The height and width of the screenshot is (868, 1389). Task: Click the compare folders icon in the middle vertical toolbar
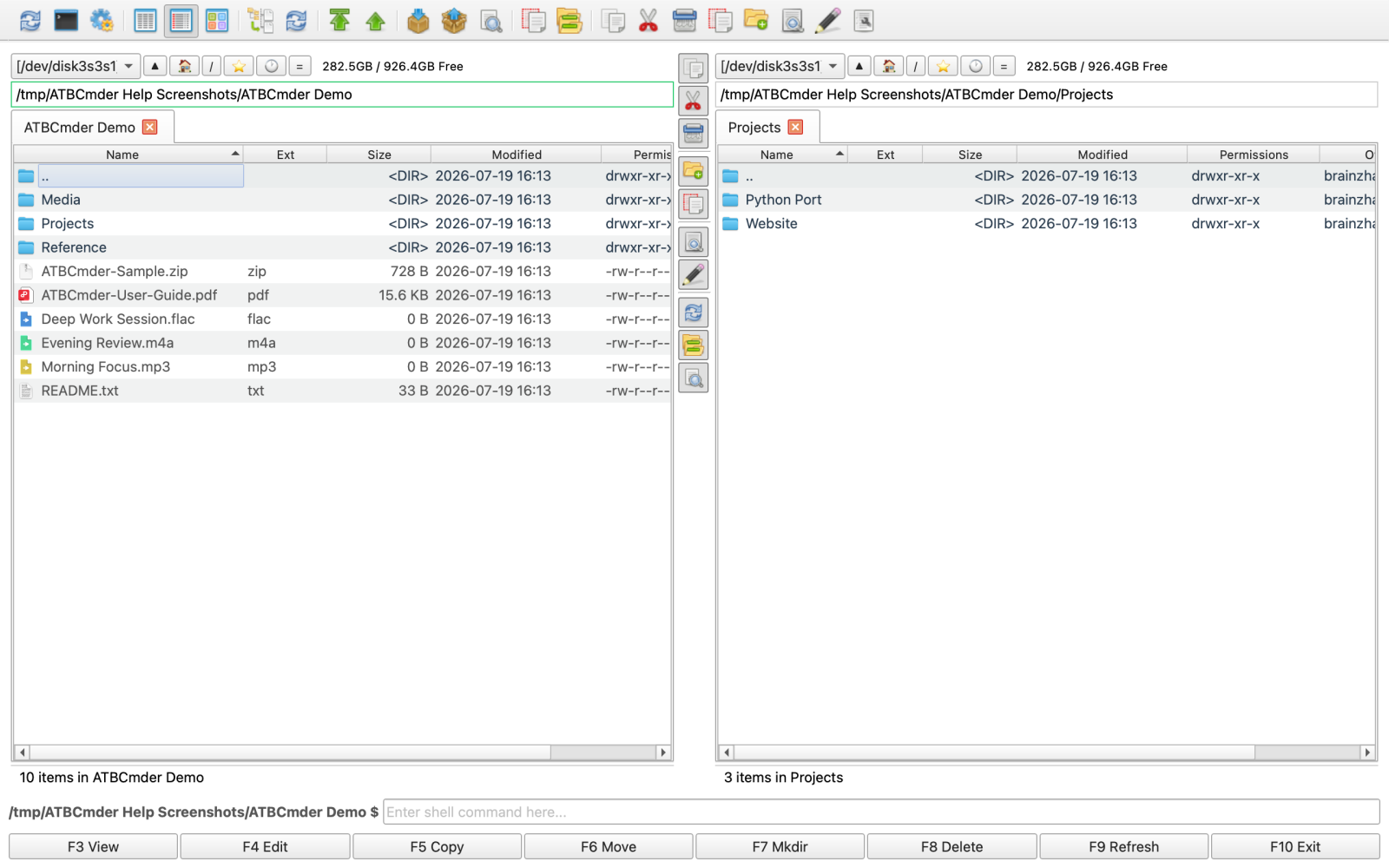pos(693,345)
